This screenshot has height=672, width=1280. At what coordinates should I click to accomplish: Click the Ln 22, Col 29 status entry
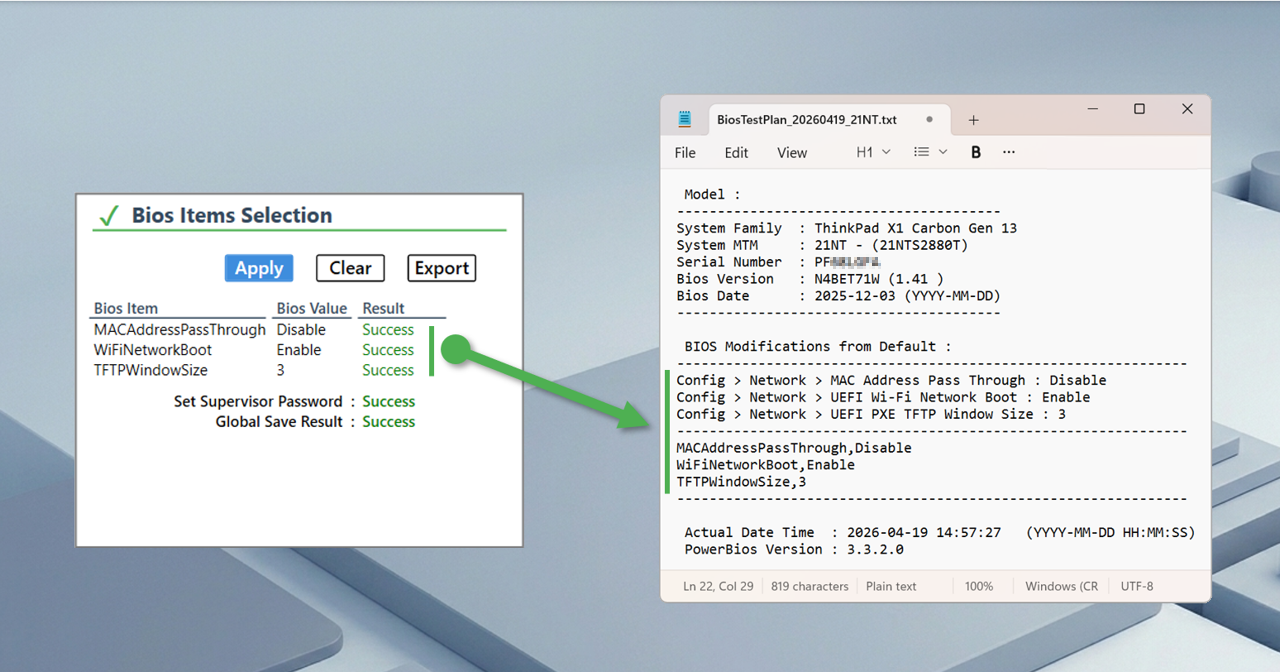(718, 586)
